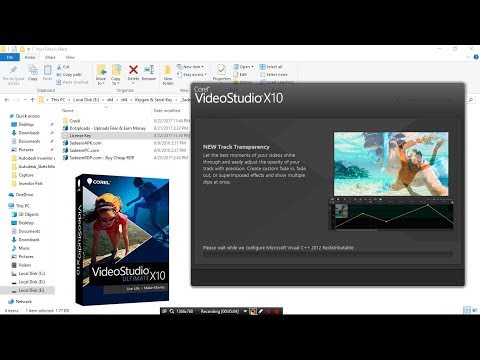Sort by the Name column header
The image size is (480, 360).
click(x=68, y=110)
